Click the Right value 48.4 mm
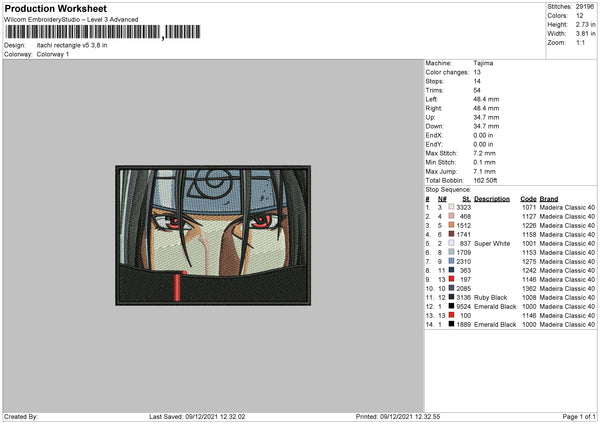This screenshot has width=600, height=424. 486,108
